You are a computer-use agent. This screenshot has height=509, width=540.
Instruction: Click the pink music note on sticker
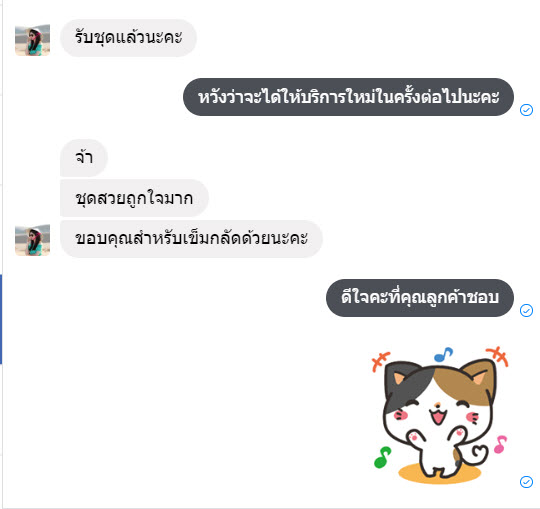coord(500,444)
